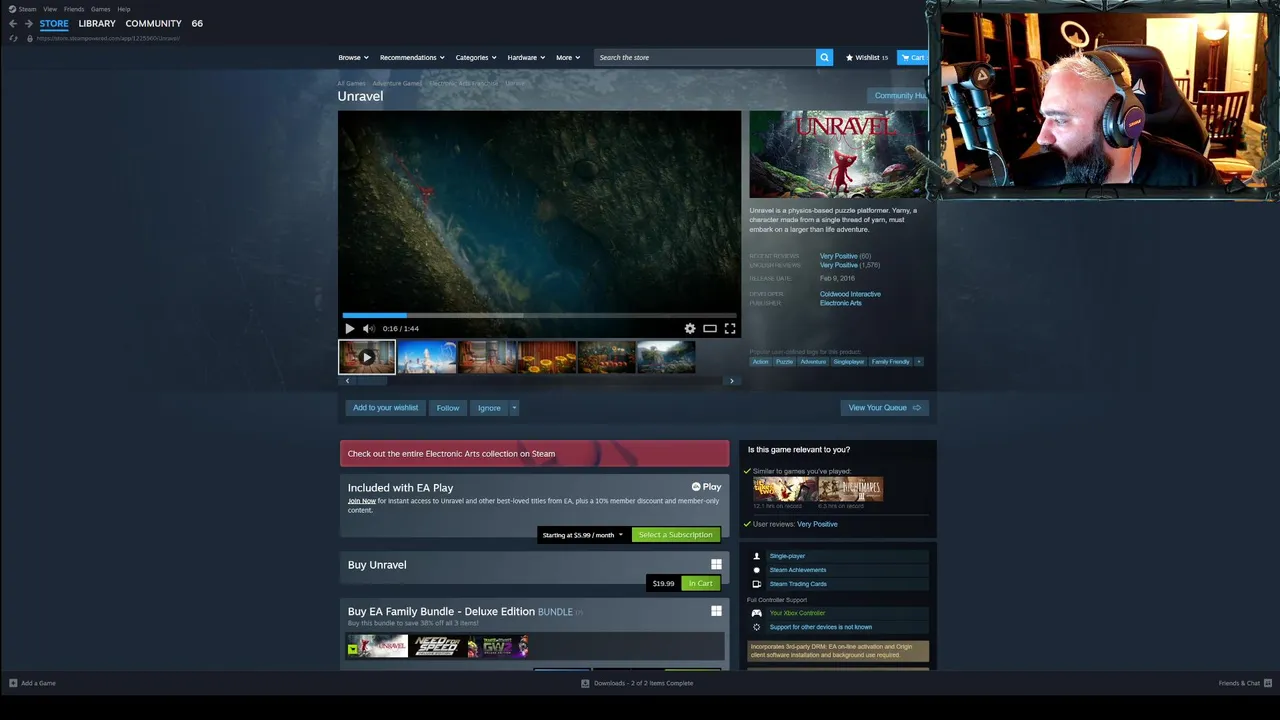Open the Help menu
This screenshot has width=1280, height=720.
click(x=124, y=9)
